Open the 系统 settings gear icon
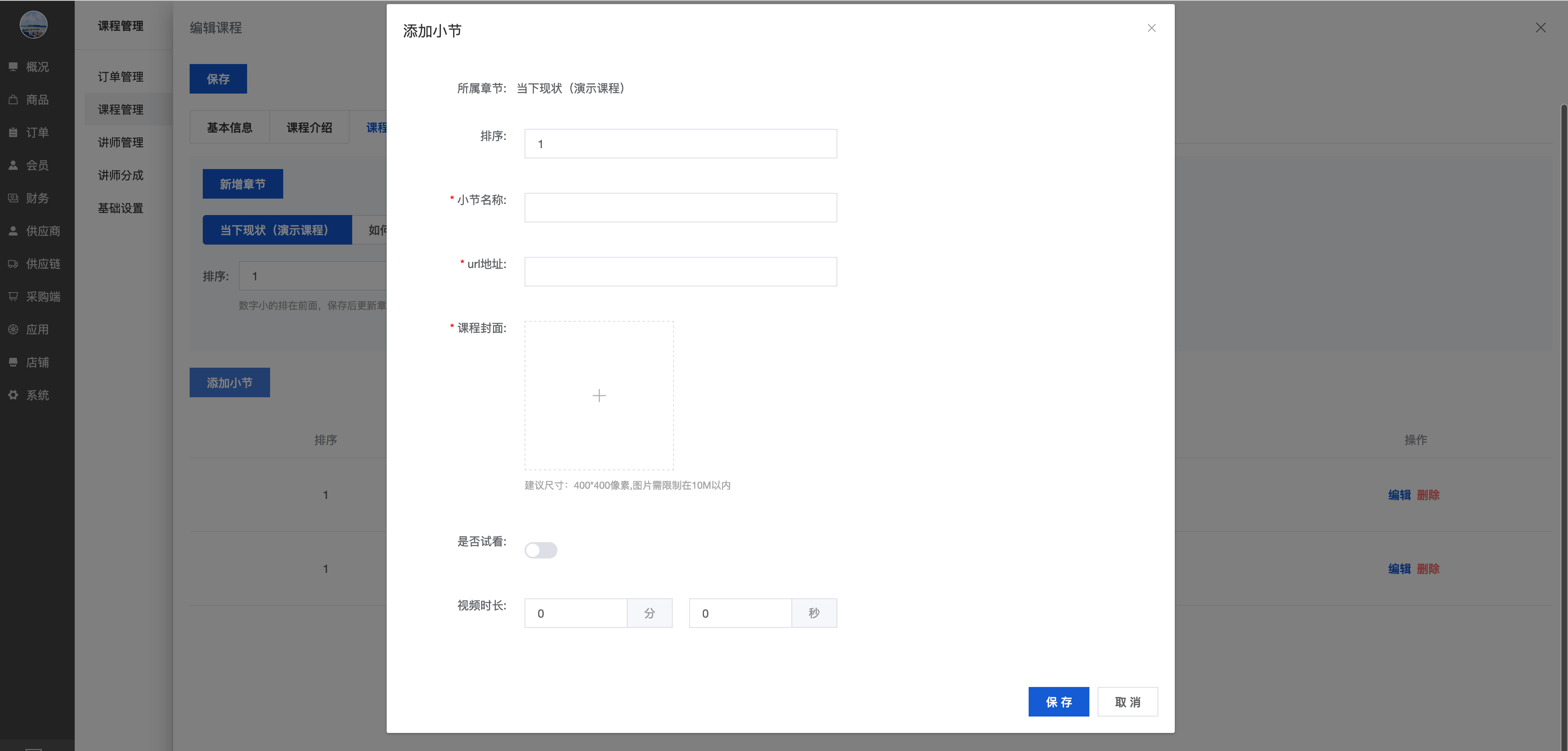This screenshot has width=1568, height=751. [x=13, y=395]
